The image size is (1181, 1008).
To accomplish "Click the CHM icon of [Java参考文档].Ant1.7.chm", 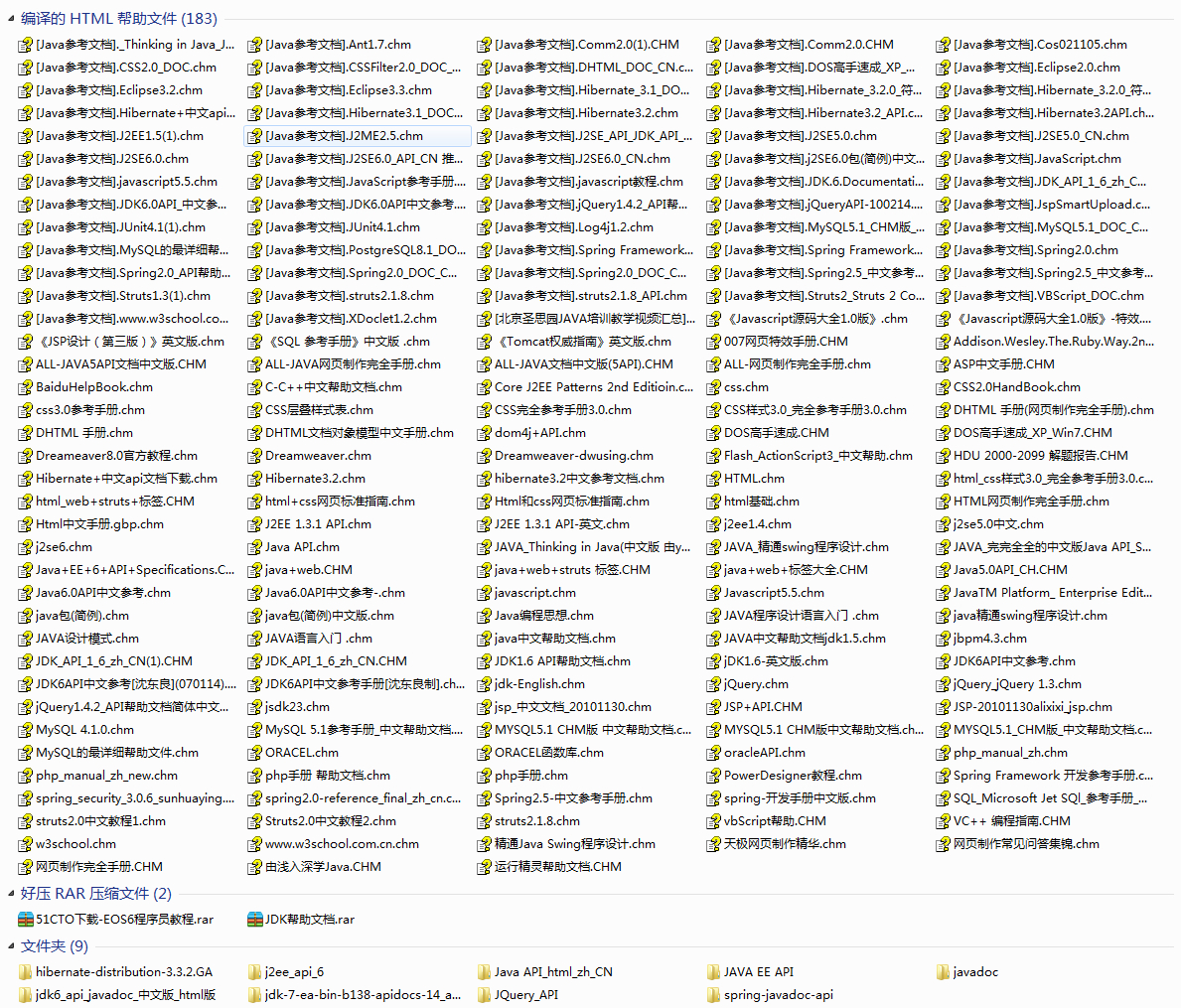I will pos(254,45).
